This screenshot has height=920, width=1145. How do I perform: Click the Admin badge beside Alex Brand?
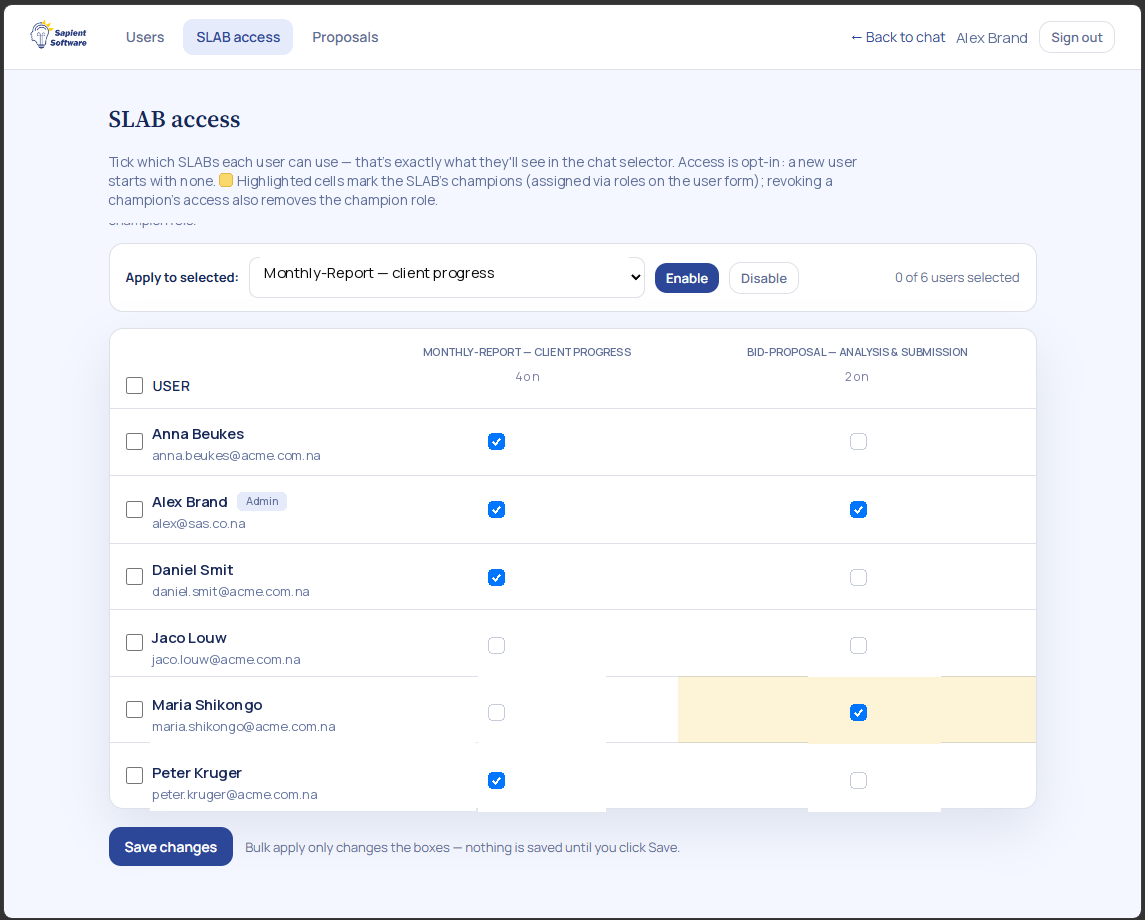262,502
